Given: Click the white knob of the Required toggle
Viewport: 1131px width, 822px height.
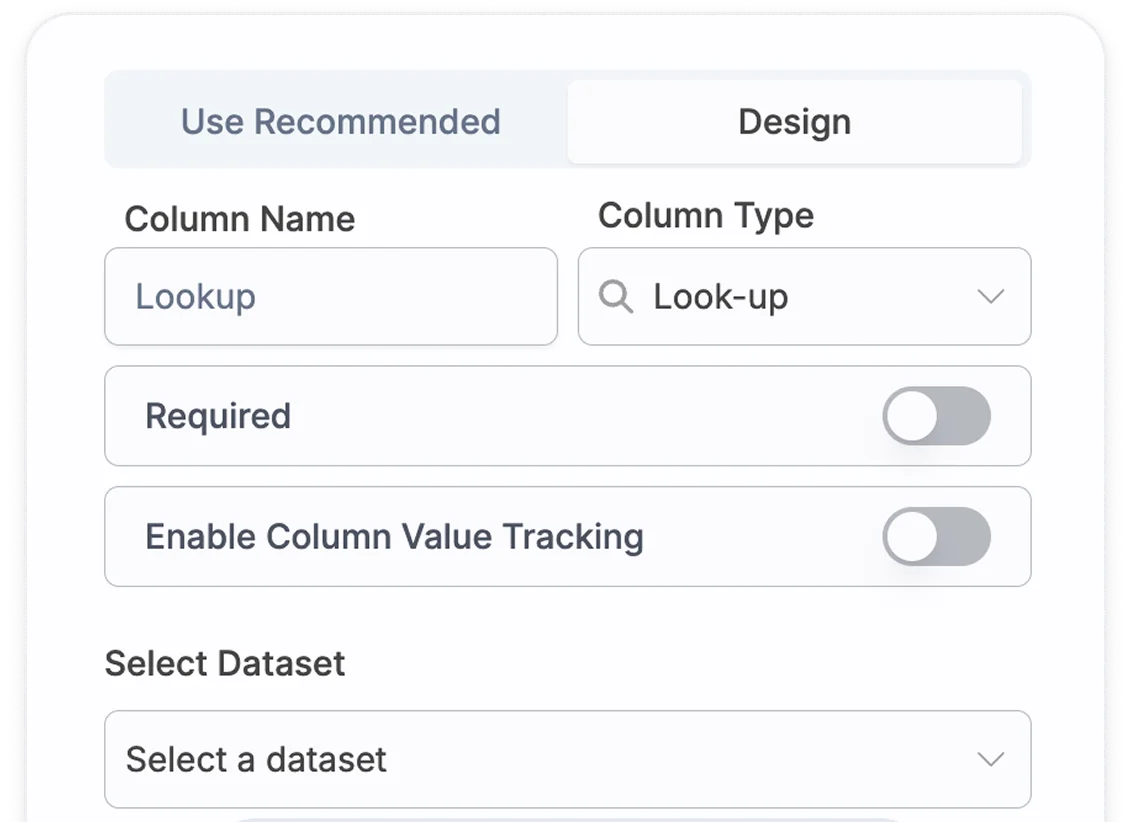Looking at the screenshot, I should click(x=911, y=416).
